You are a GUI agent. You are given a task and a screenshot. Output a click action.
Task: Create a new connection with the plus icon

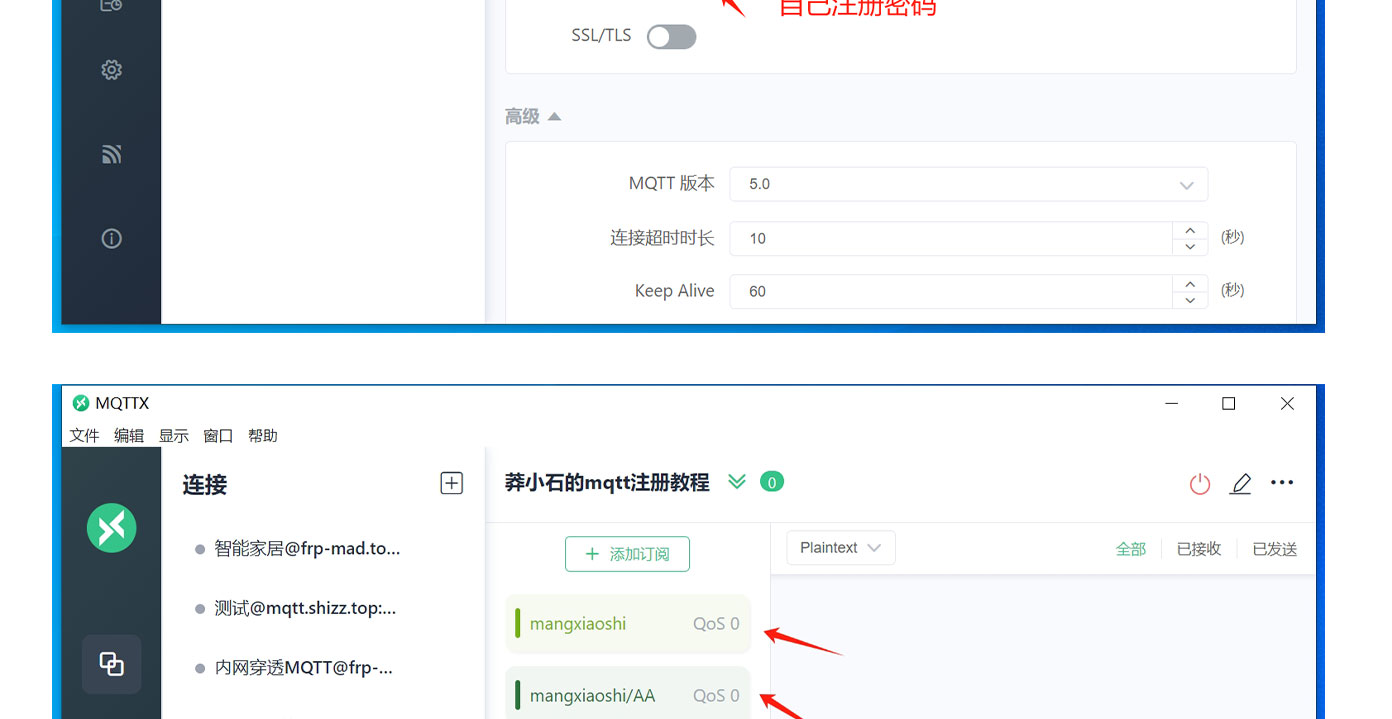click(452, 483)
